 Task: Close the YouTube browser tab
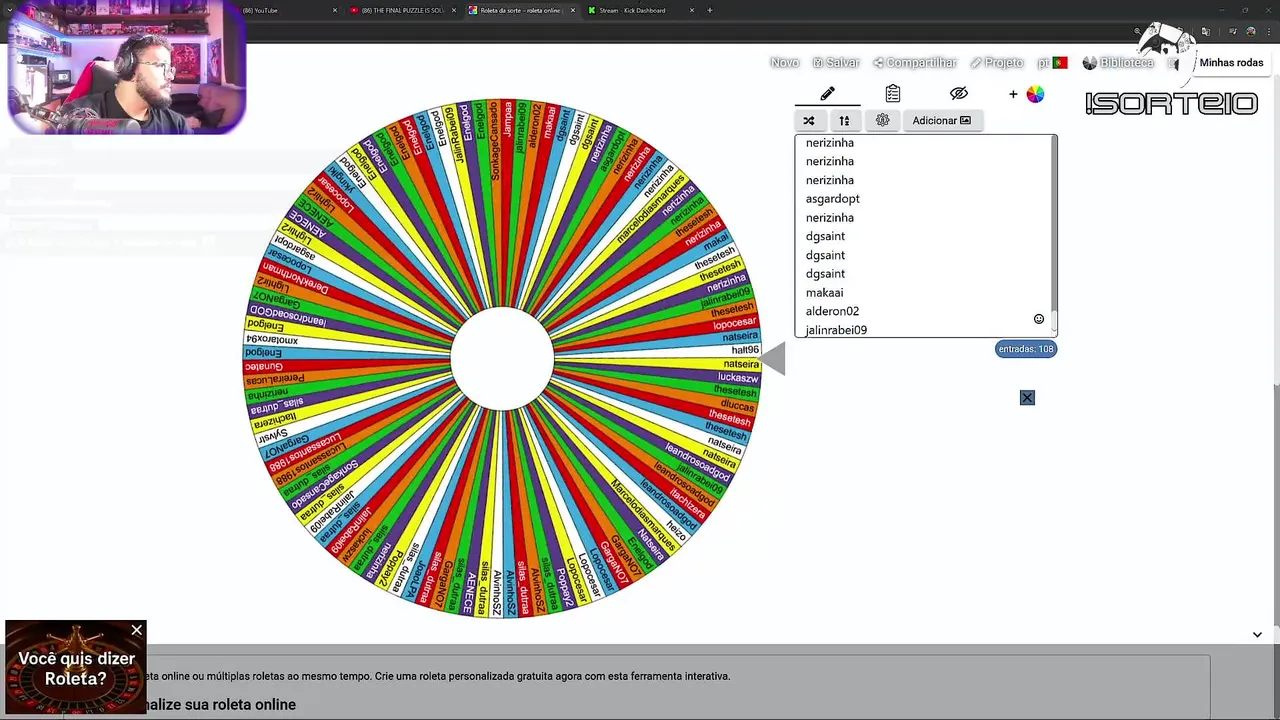click(x=335, y=11)
